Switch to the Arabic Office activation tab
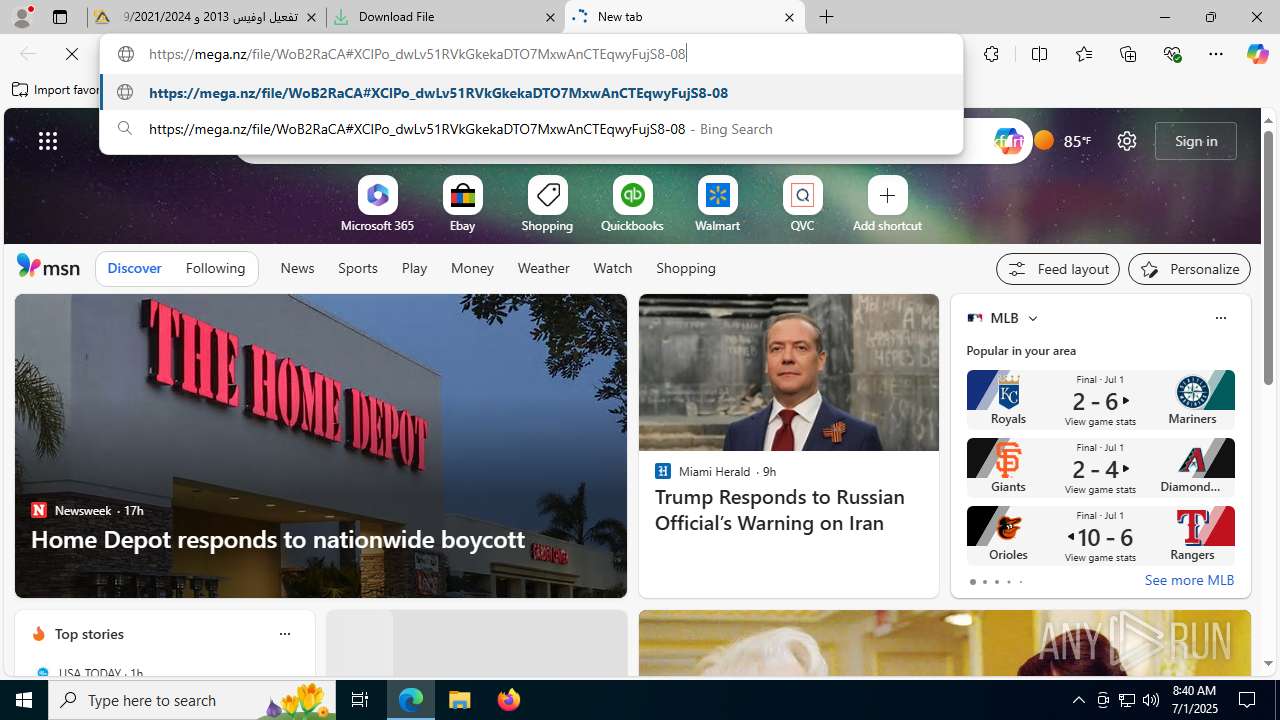 coord(207,17)
